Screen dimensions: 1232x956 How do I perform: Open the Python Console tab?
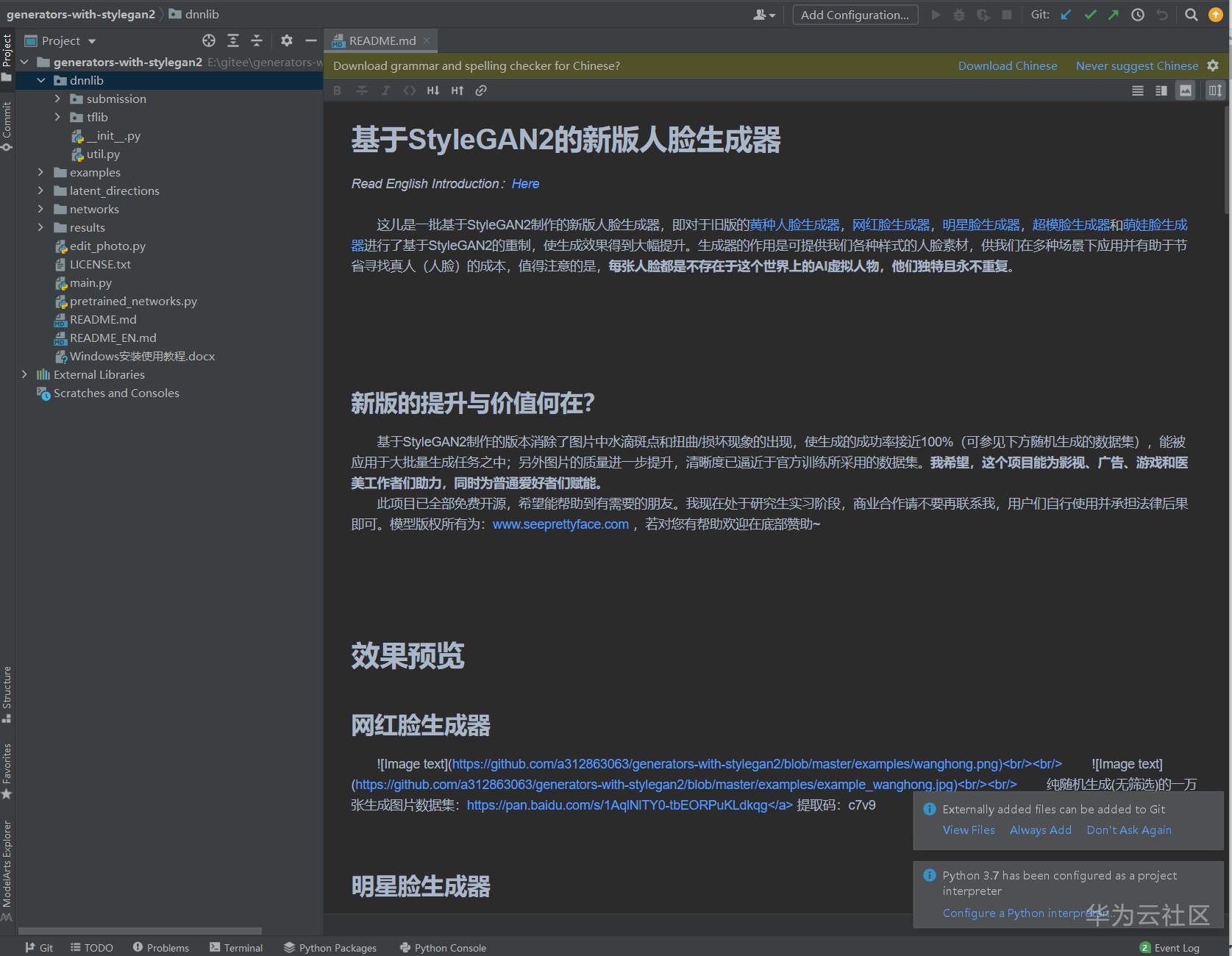443,947
